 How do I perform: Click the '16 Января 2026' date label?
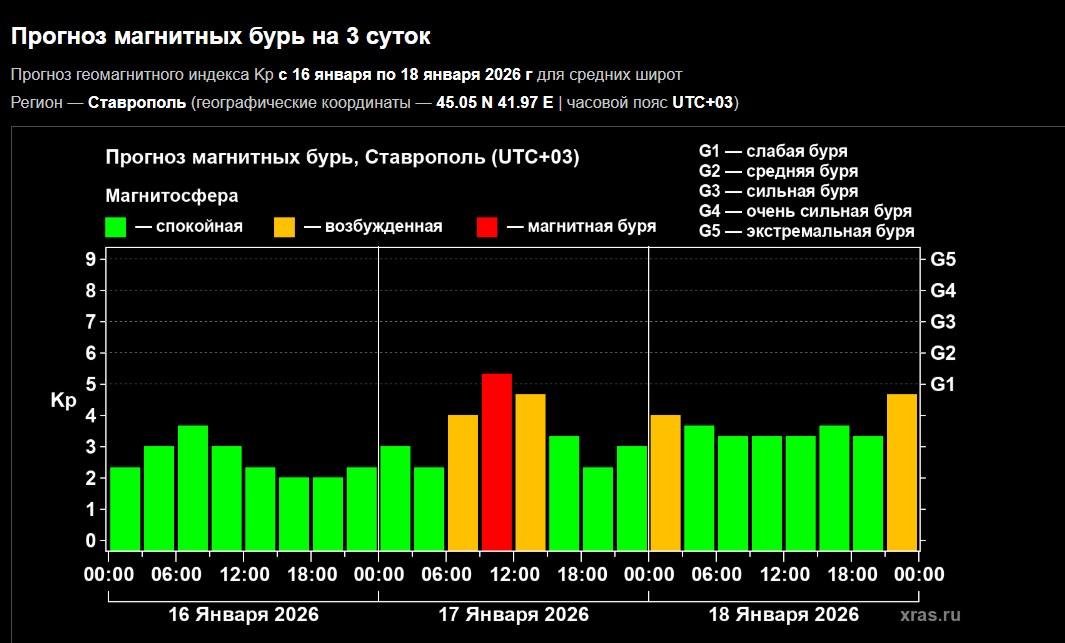click(x=243, y=613)
